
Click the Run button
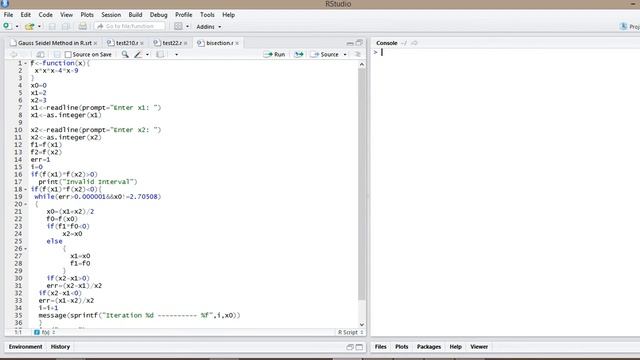pos(274,54)
